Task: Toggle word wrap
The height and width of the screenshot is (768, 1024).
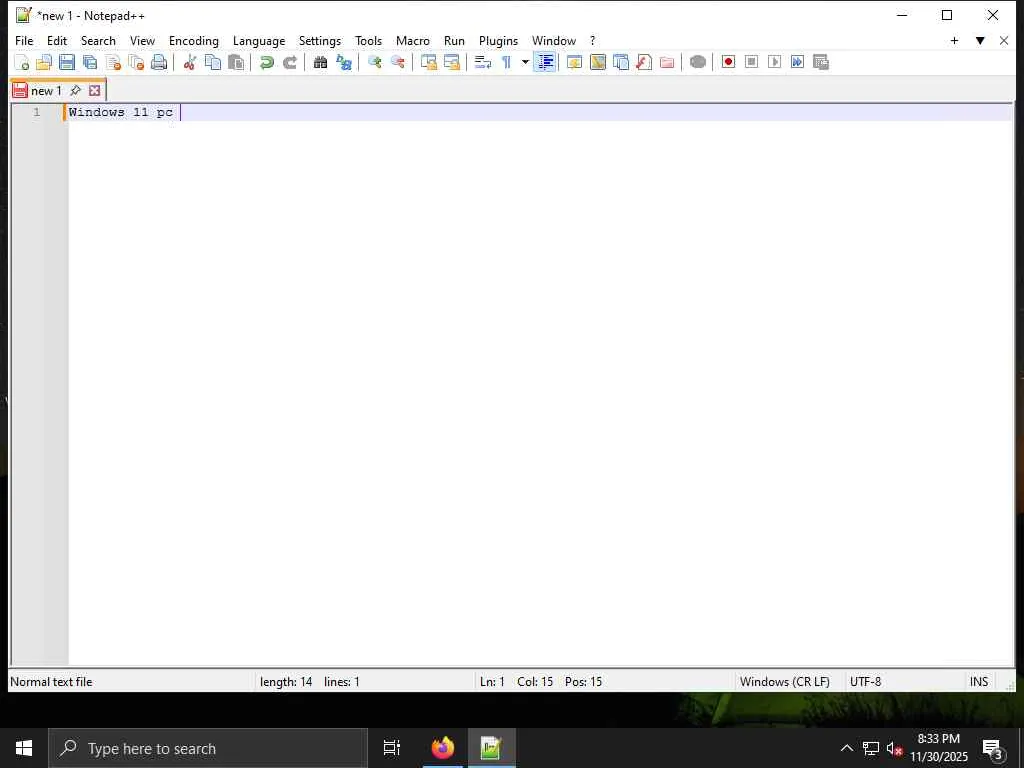Action: pyautogui.click(x=483, y=62)
